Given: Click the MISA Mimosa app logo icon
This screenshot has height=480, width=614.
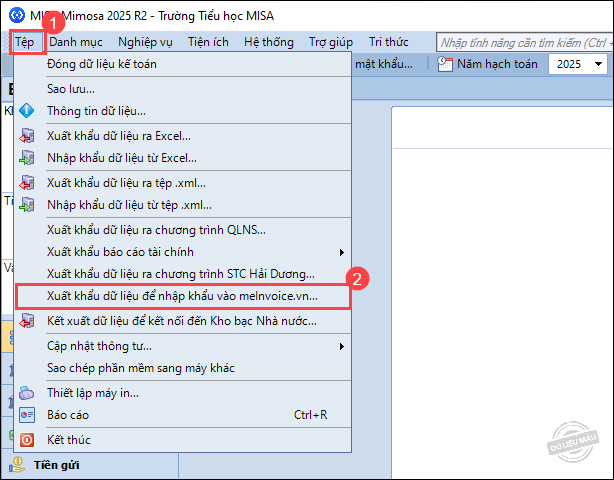Looking at the screenshot, I should point(16,15).
